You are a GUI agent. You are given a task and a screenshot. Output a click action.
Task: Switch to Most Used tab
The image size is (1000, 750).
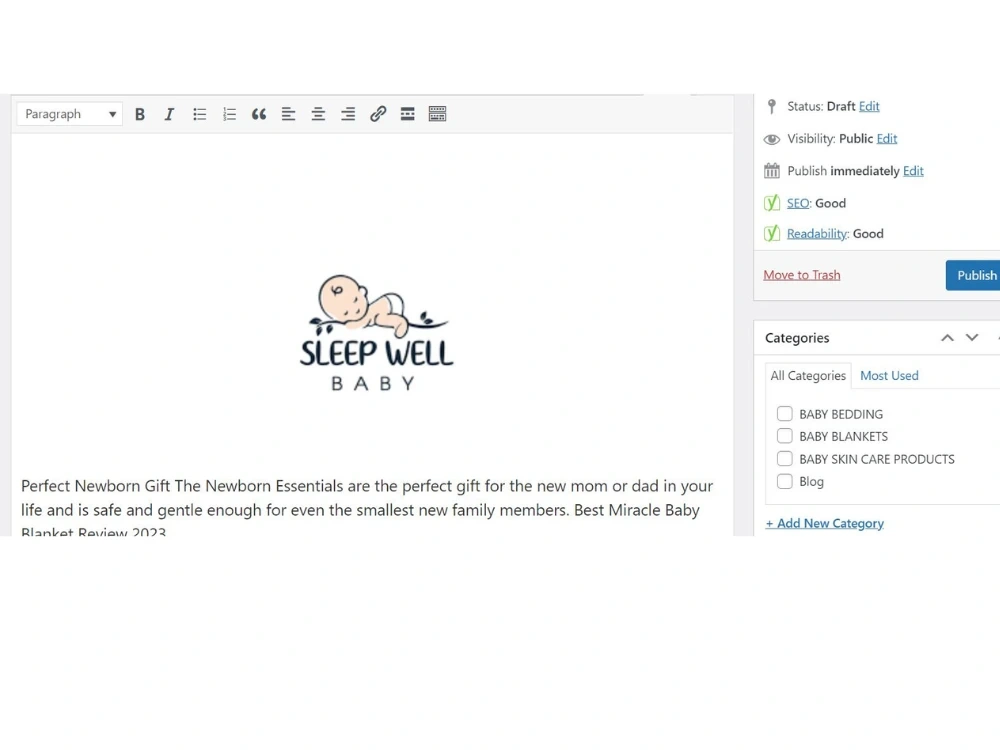pos(889,376)
